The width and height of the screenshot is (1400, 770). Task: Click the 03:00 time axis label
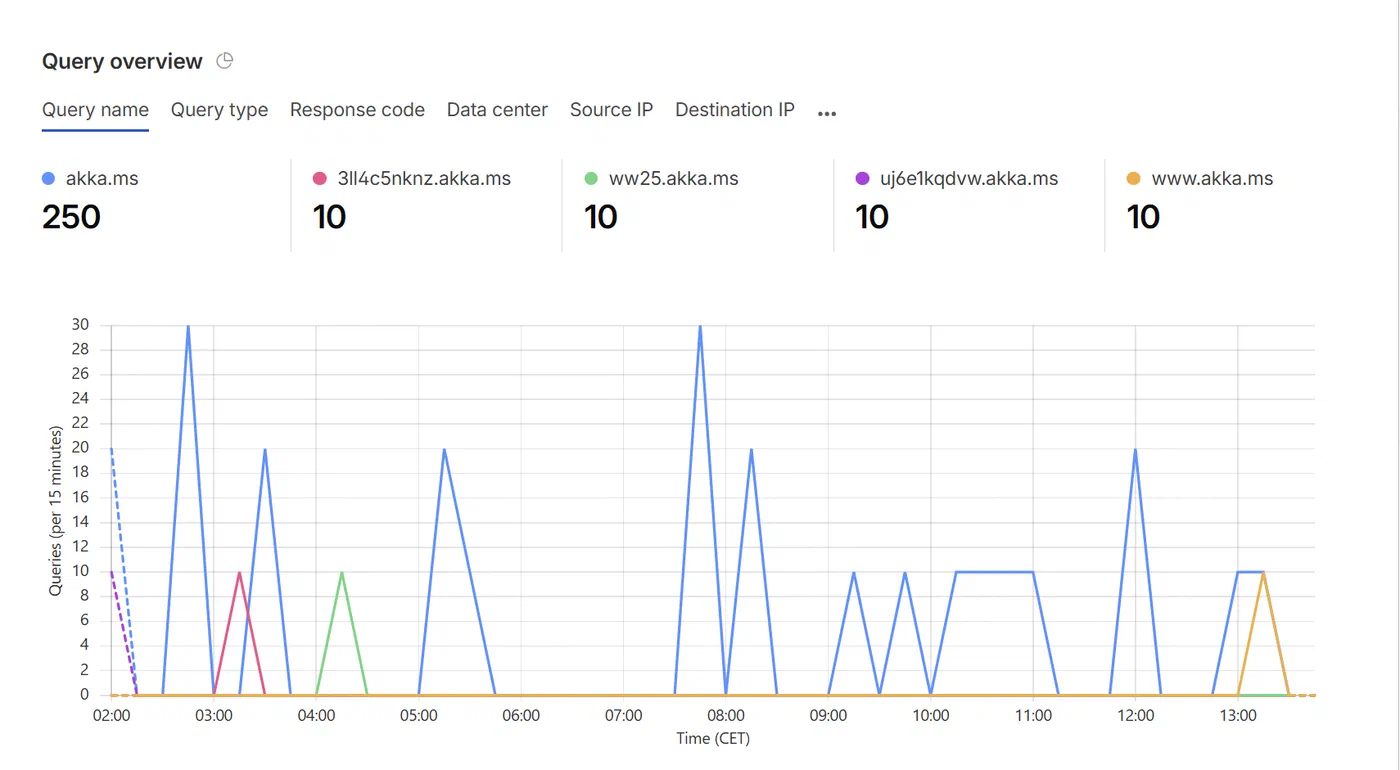pyautogui.click(x=214, y=716)
